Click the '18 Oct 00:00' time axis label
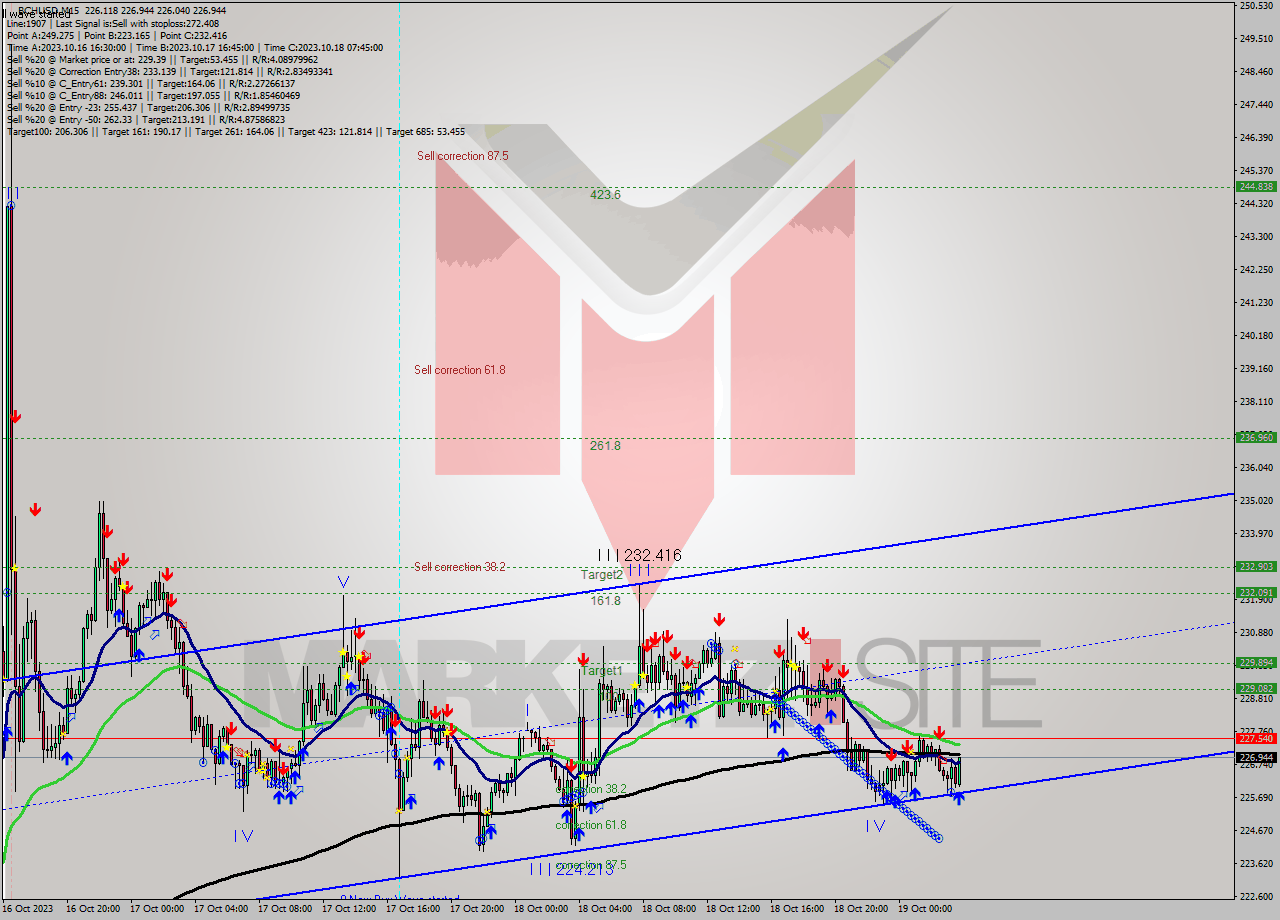This screenshot has width=1280, height=920. pyautogui.click(x=541, y=909)
